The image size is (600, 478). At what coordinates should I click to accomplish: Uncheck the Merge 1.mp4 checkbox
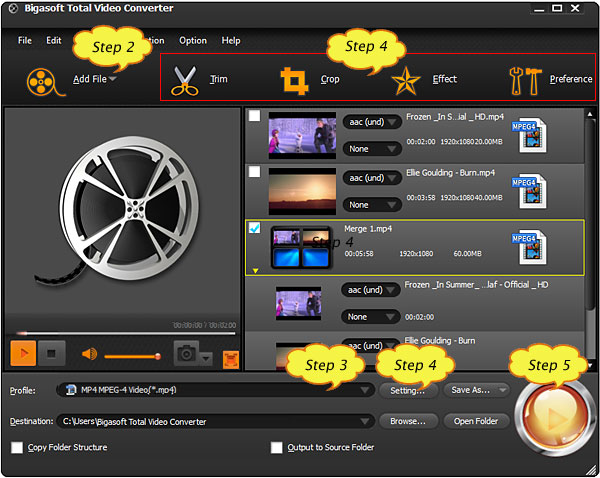(254, 228)
